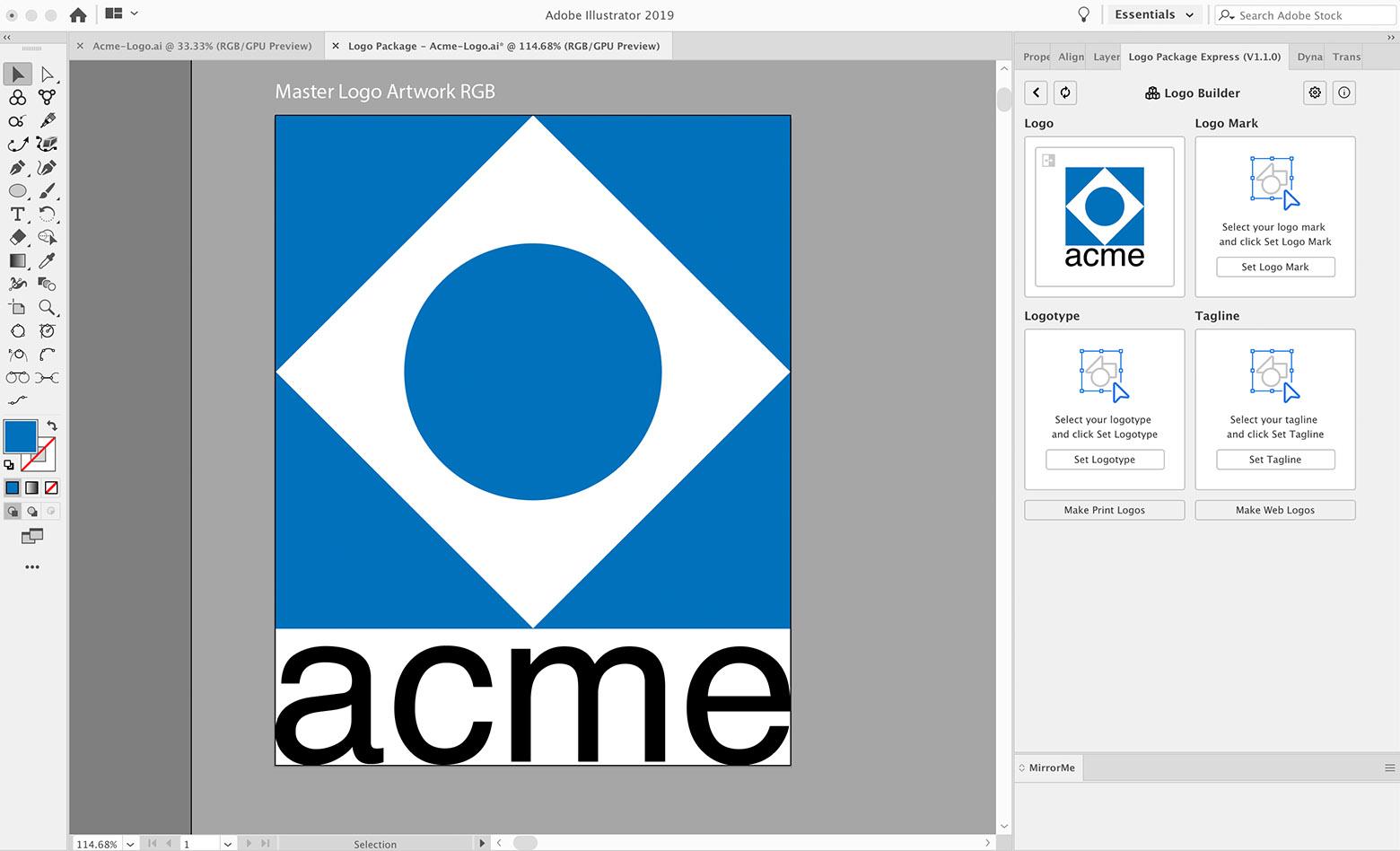This screenshot has height=851, width=1400.
Task: Click the Make Print Logos button
Action: [1105, 510]
